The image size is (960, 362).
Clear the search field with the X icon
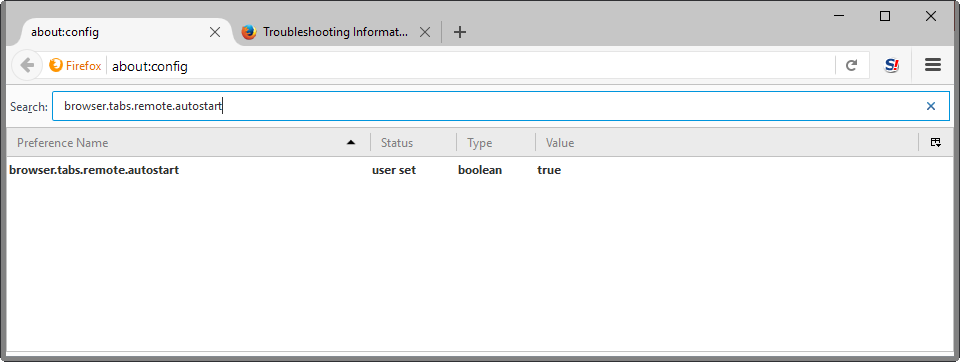931,106
